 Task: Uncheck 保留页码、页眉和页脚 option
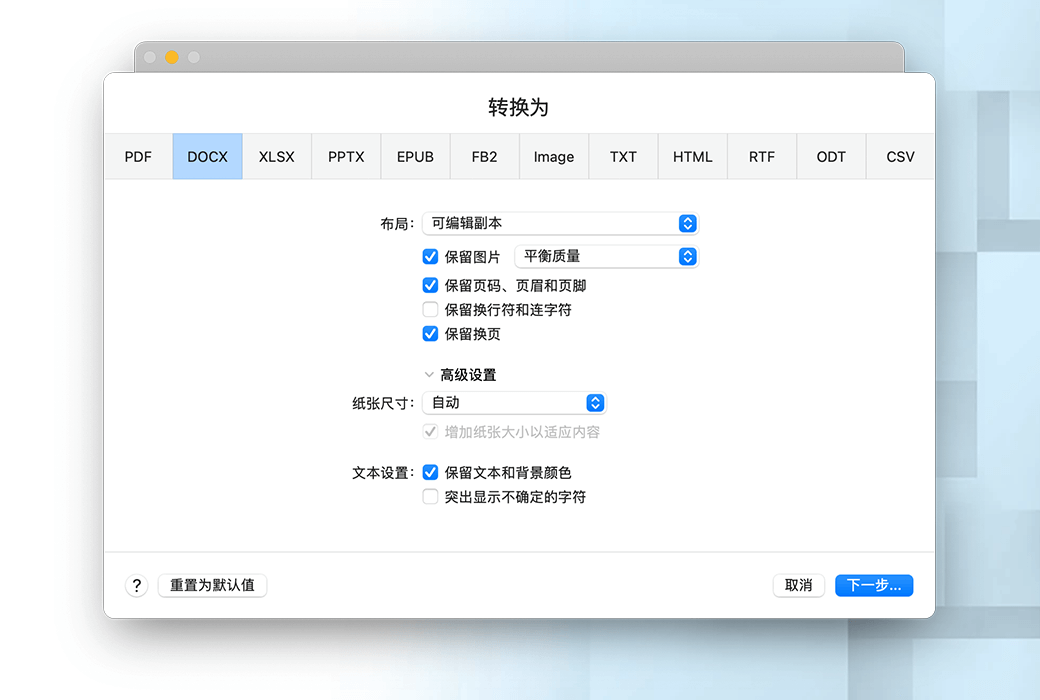coord(431,286)
